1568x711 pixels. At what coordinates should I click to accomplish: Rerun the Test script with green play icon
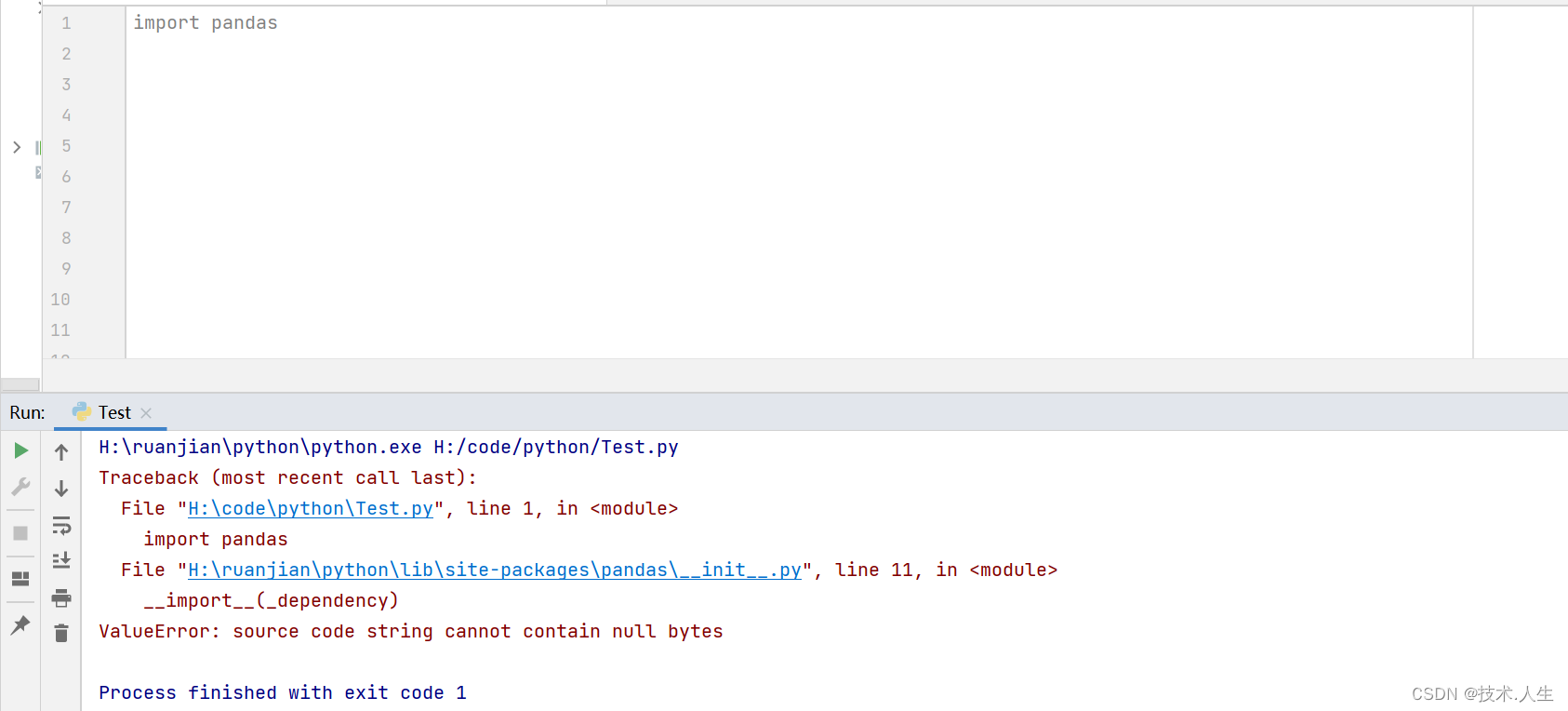[20, 450]
